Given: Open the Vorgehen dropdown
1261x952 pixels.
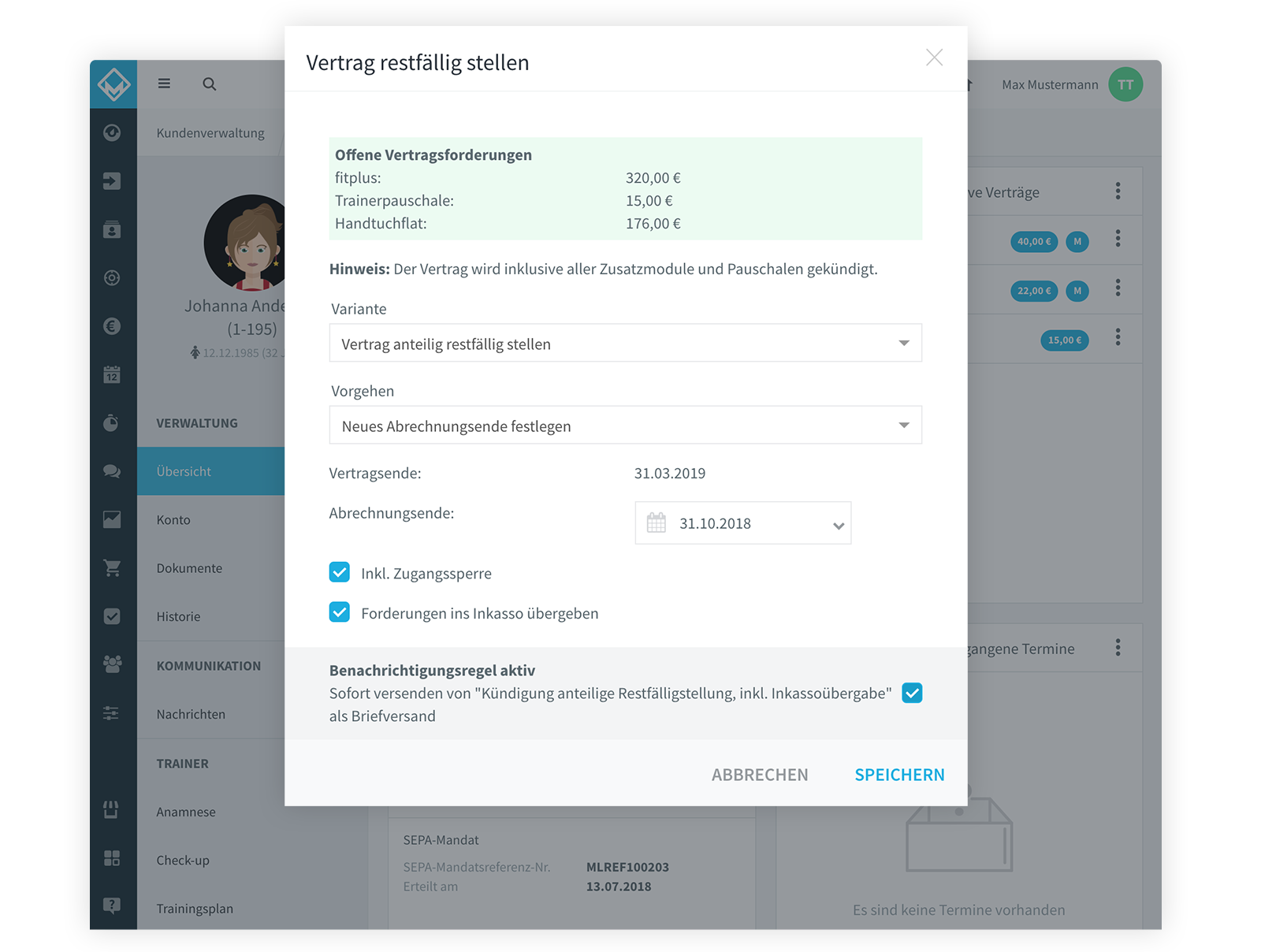Looking at the screenshot, I should click(x=626, y=425).
